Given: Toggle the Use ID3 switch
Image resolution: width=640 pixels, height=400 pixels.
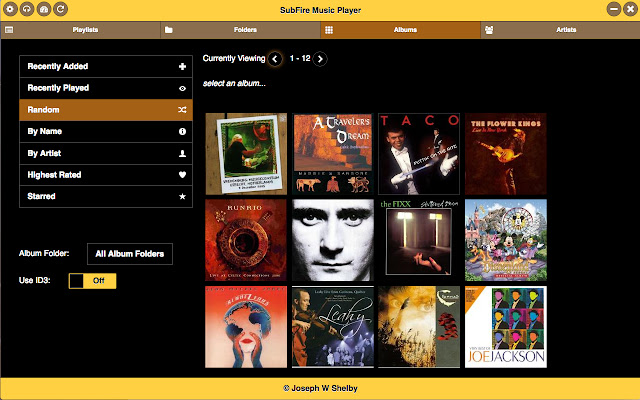Looking at the screenshot, I should pyautogui.click(x=92, y=281).
